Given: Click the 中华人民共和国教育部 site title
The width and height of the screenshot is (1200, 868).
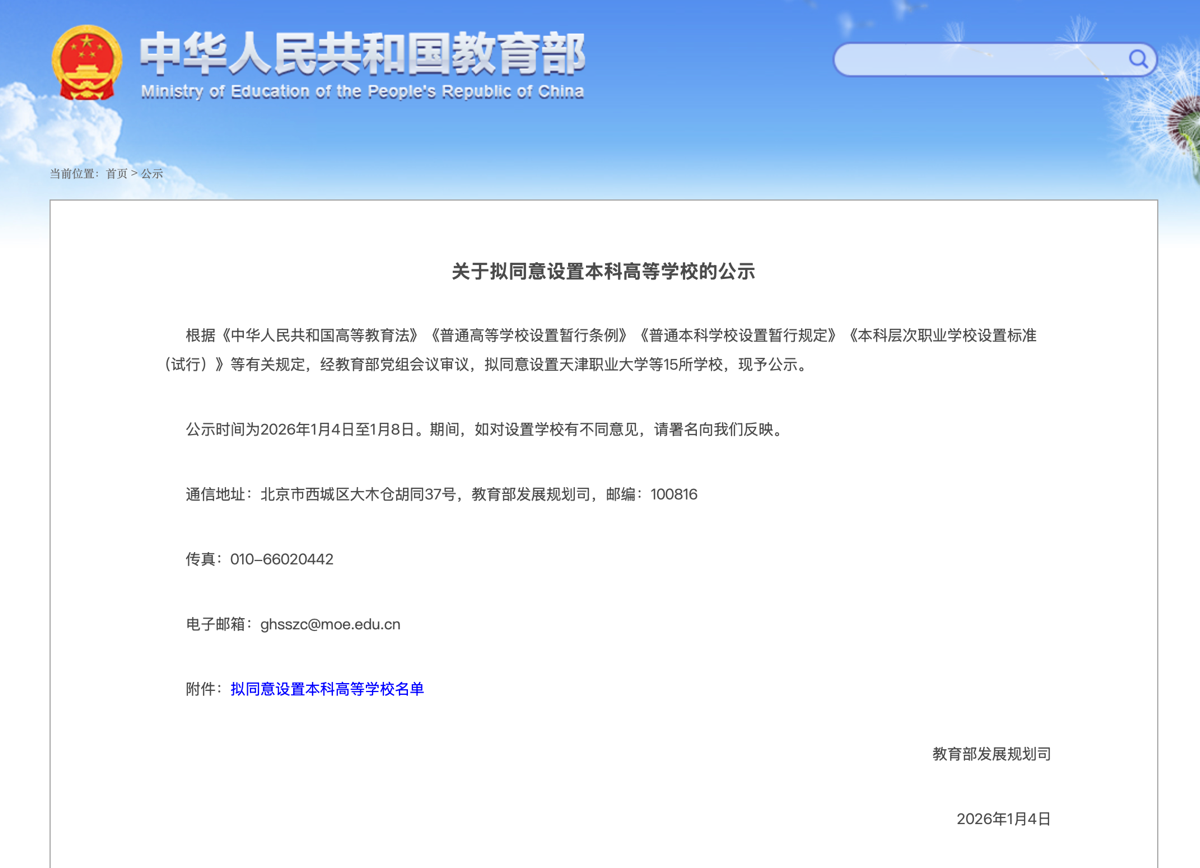Looking at the screenshot, I should (x=362, y=53).
